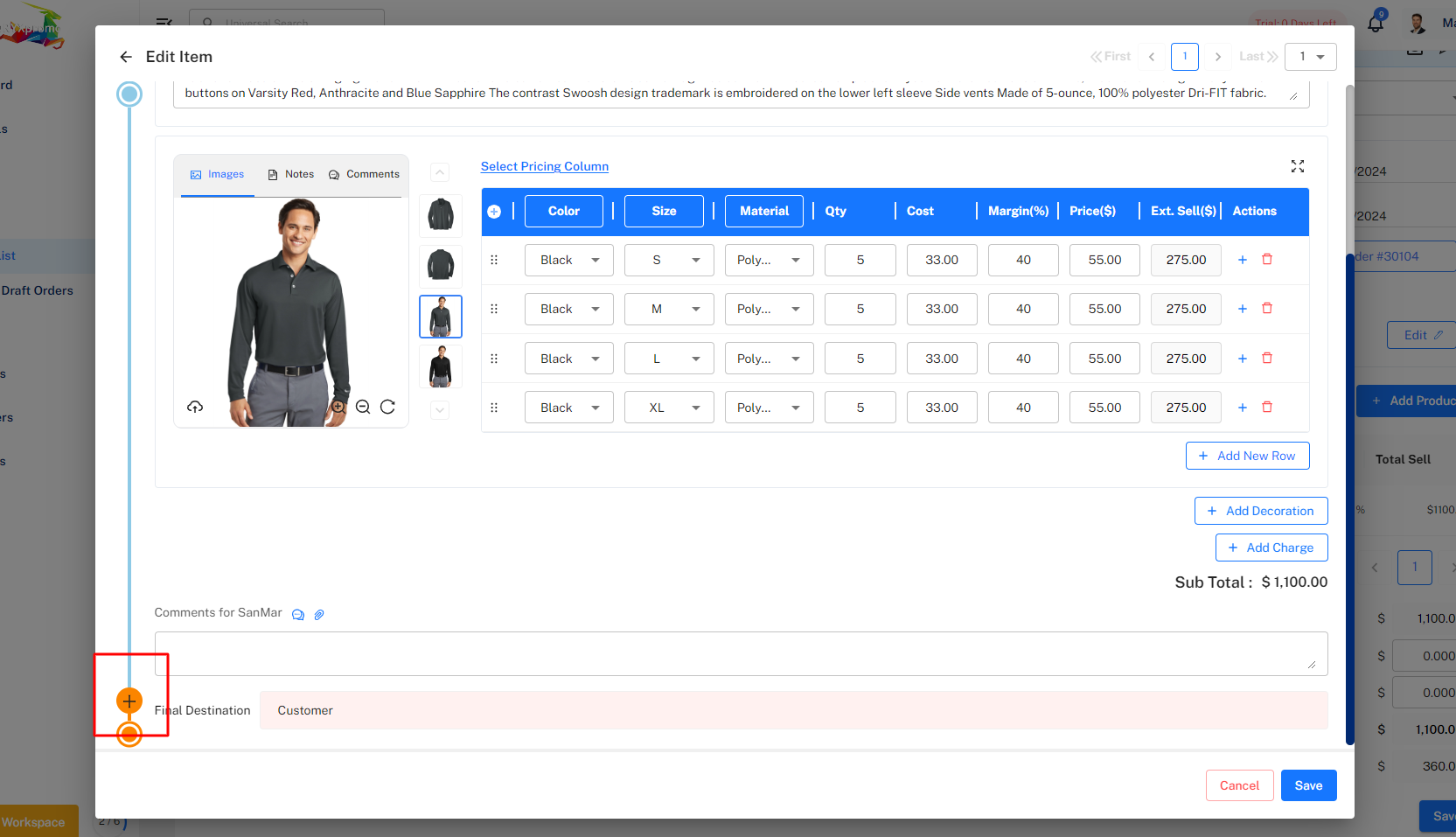Image resolution: width=1456 pixels, height=837 pixels.
Task: Grab the drag handle of size M row
Action: coord(494,309)
